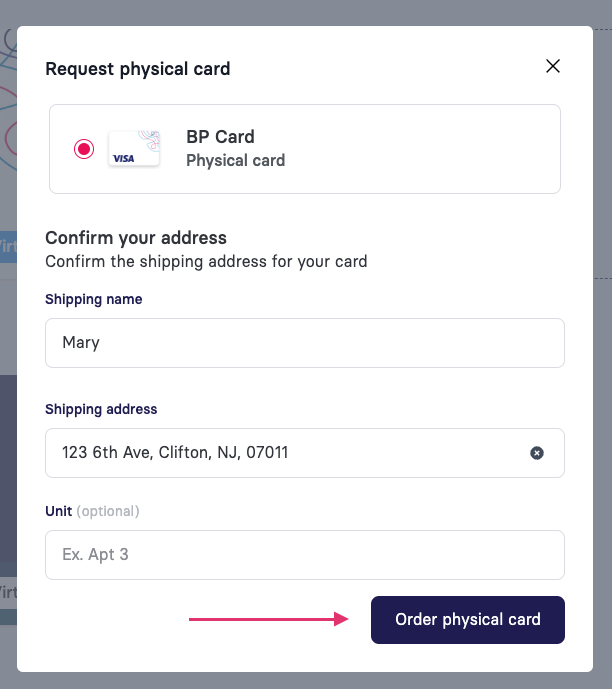Screen dimensions: 612x689
Task: Click the Visa logo on the card
Action: 123,159
